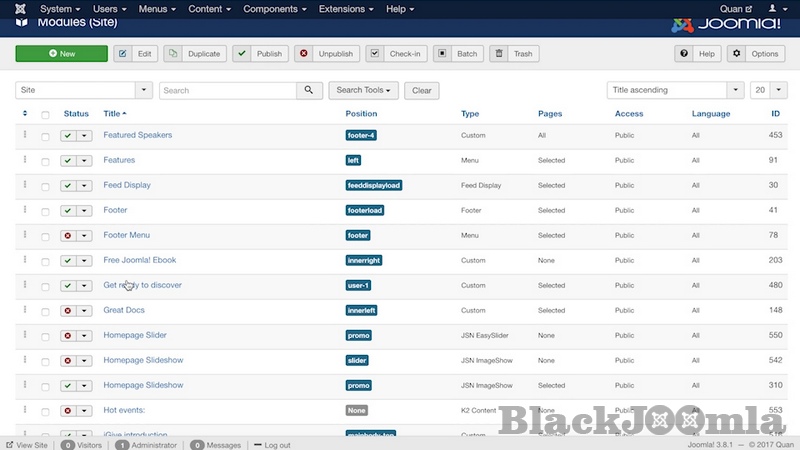The height and width of the screenshot is (450, 800).
Task: Open the Extensions menu
Action: [x=346, y=9]
